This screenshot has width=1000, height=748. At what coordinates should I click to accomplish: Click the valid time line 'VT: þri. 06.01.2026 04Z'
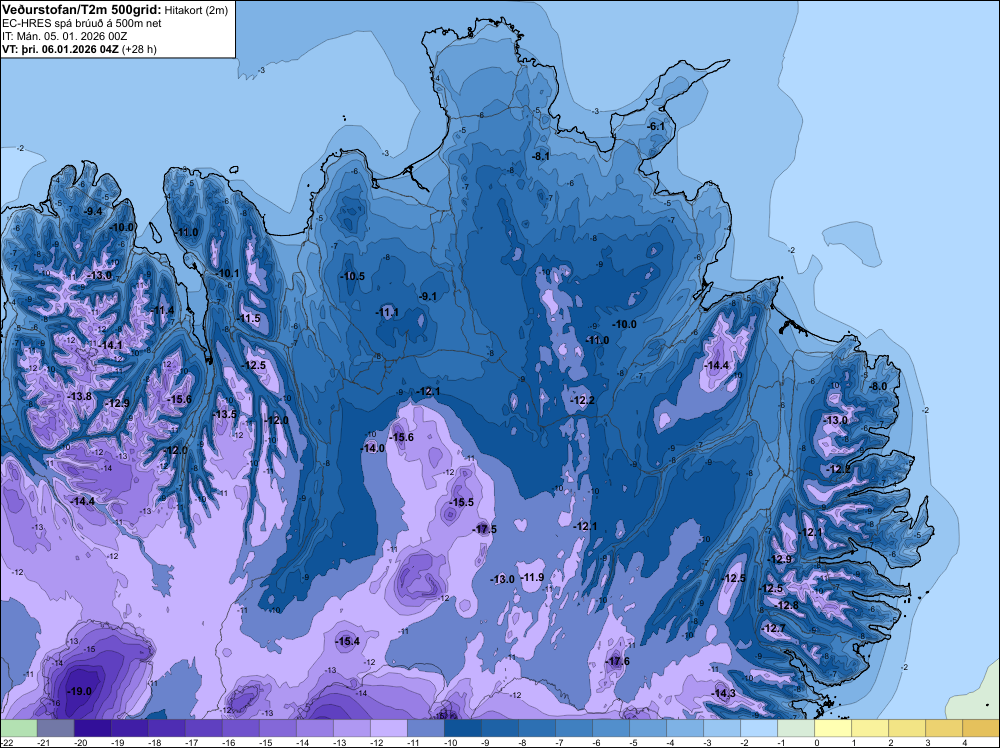tap(61, 48)
